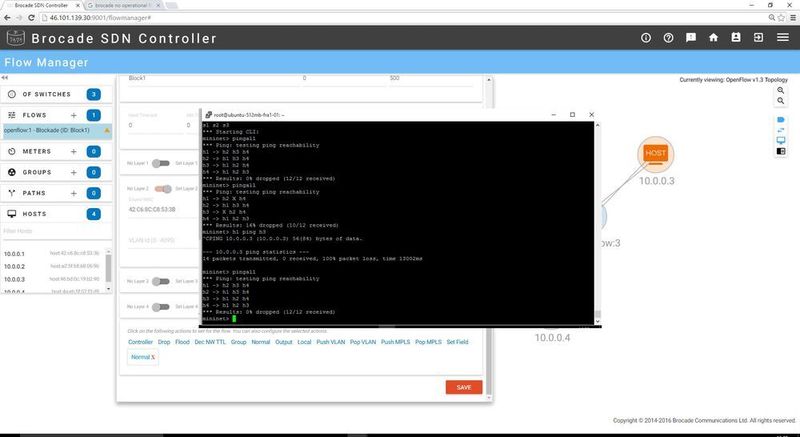Screen dimensions: 800x437
Task: Toggle the Layer 3 match switch
Action: click(161, 281)
